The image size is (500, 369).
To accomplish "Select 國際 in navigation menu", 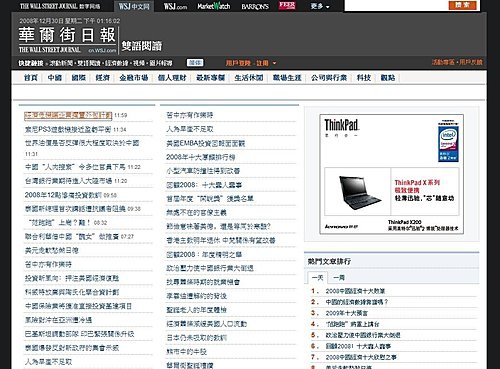I will (79, 78).
